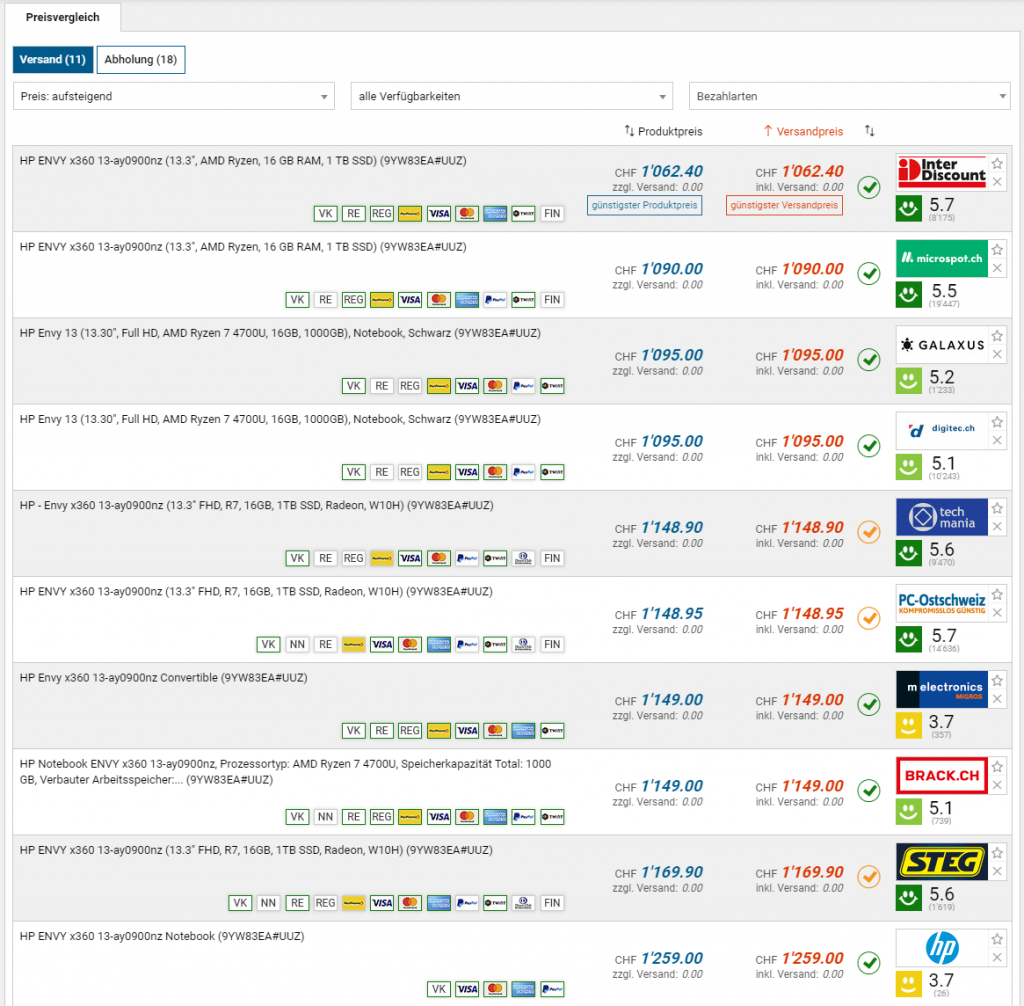Click the Visa icon in Inter Discount row

click(438, 213)
